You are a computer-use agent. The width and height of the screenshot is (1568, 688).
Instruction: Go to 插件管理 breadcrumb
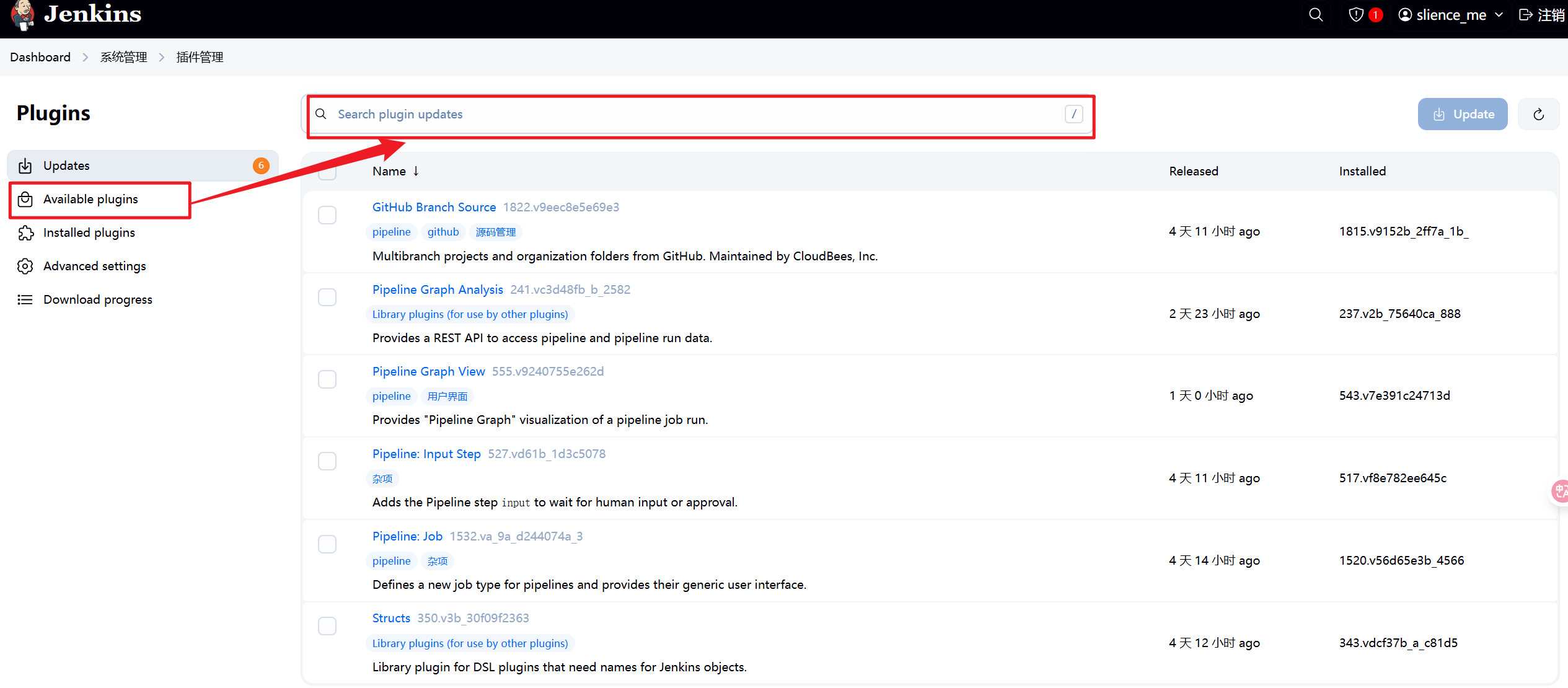(x=200, y=57)
